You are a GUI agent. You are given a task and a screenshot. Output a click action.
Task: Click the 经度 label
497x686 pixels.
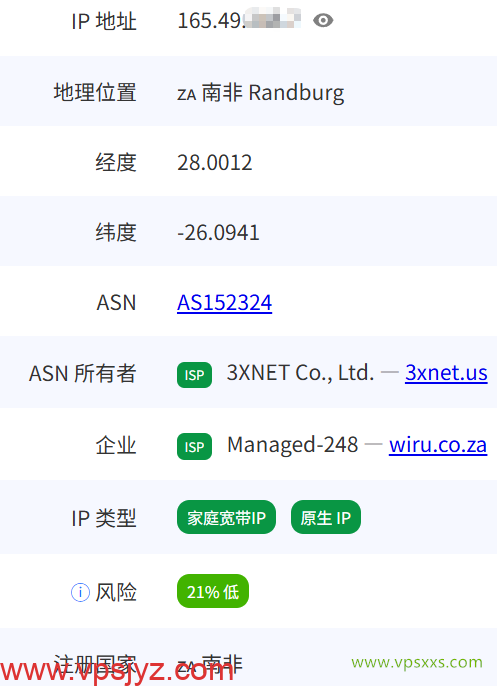tap(116, 162)
